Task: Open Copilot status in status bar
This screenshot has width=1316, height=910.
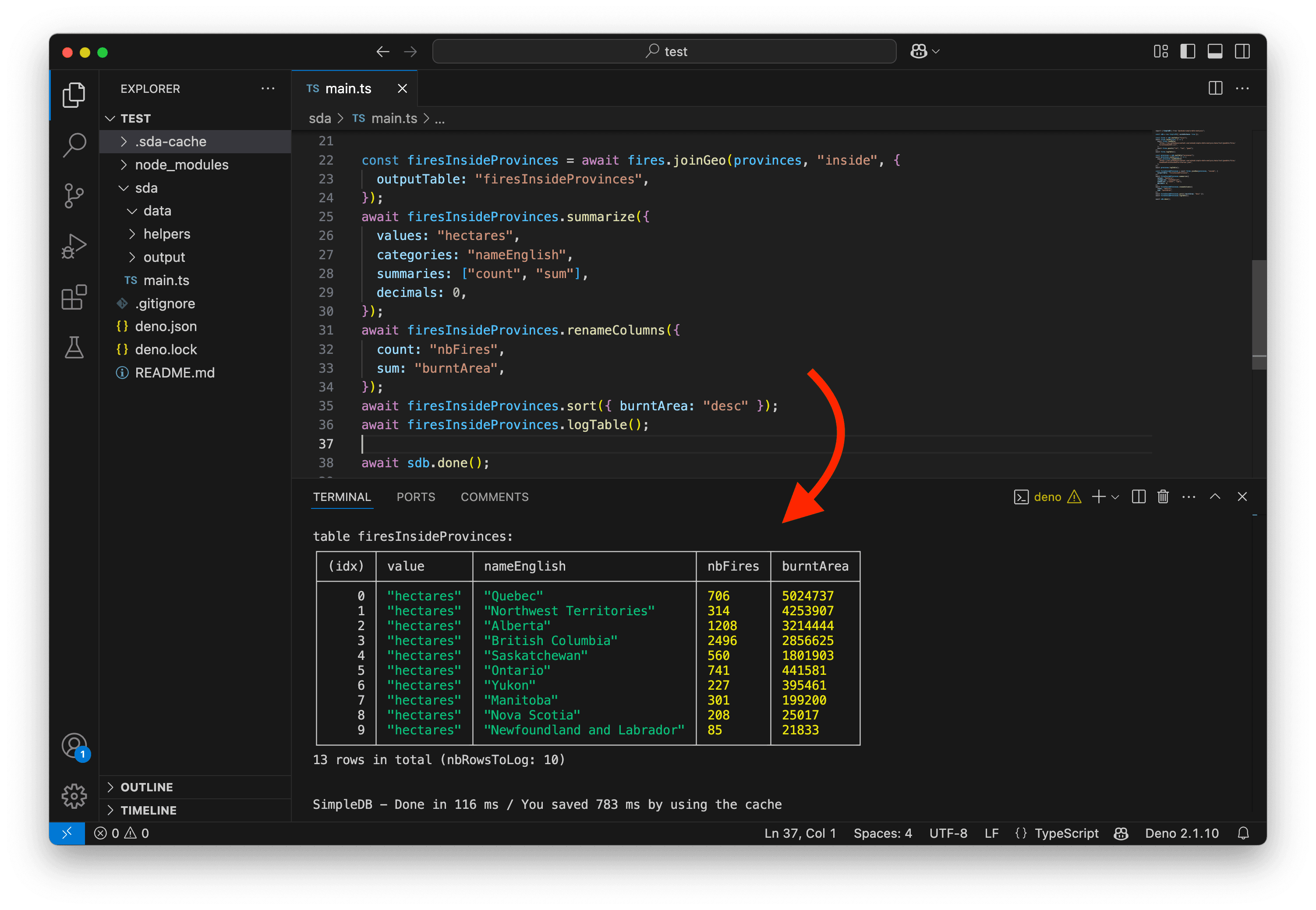Action: point(1121,833)
